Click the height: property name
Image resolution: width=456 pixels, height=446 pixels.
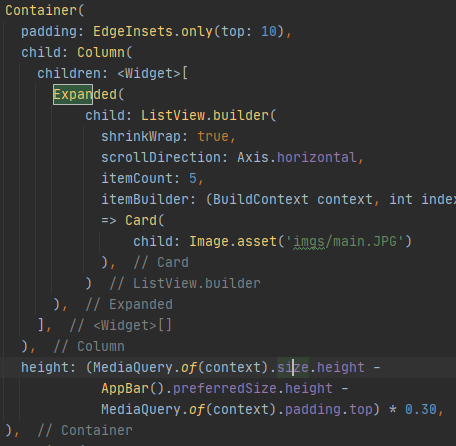49,367
